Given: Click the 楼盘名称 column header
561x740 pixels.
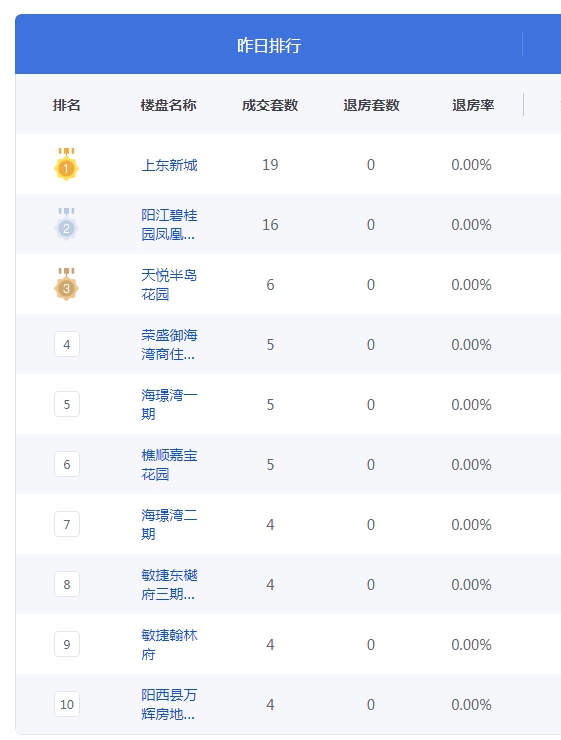Looking at the screenshot, I should 168,105.
